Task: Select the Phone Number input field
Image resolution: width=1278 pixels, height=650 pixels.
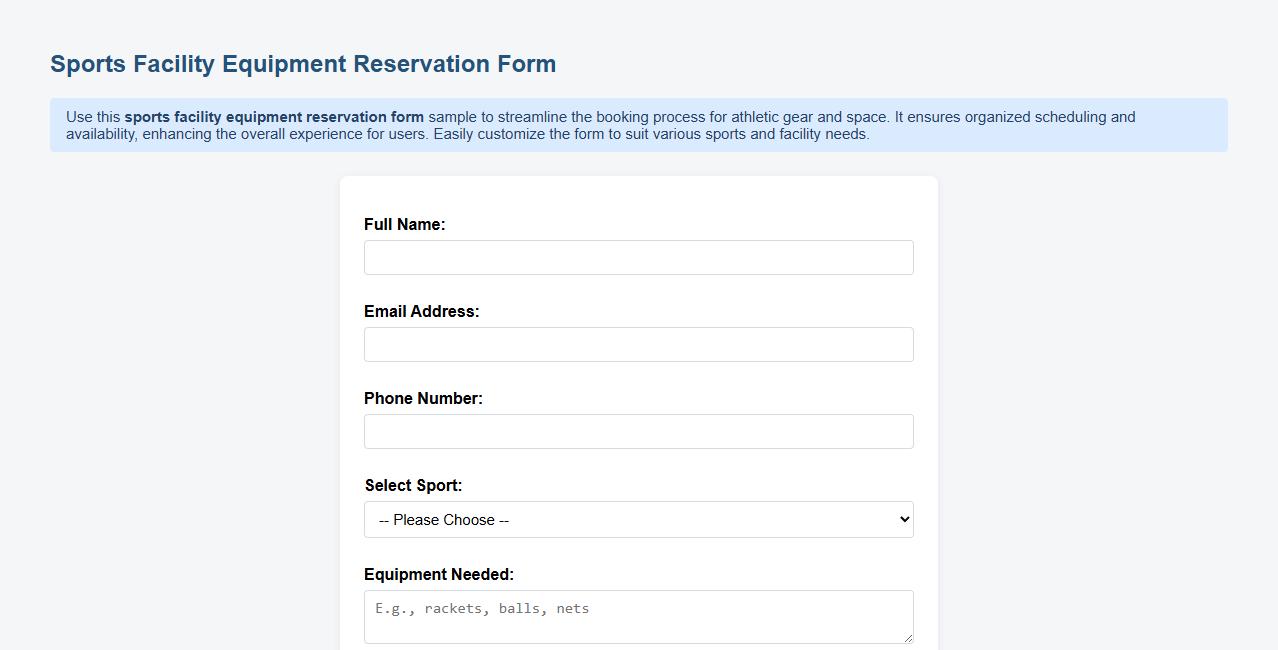Action: (638, 431)
